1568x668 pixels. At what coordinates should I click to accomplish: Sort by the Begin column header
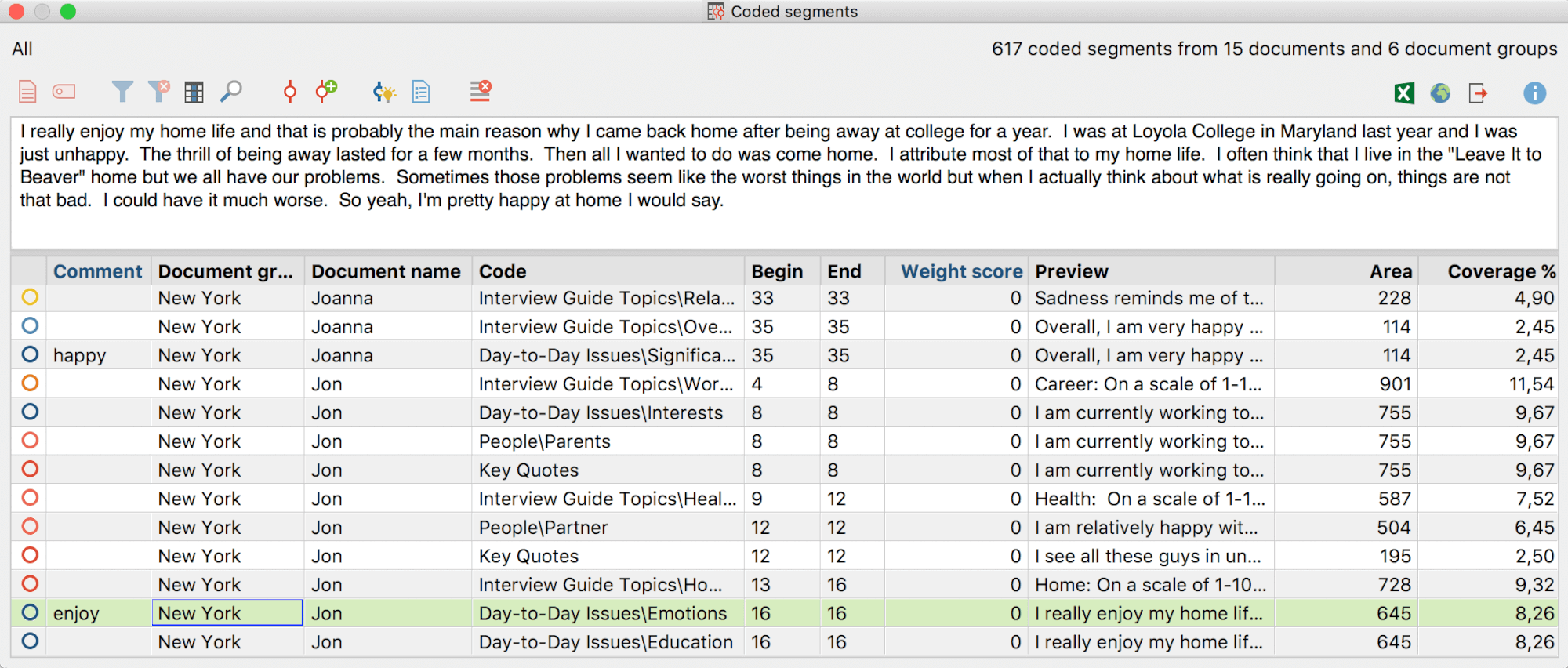tap(782, 271)
